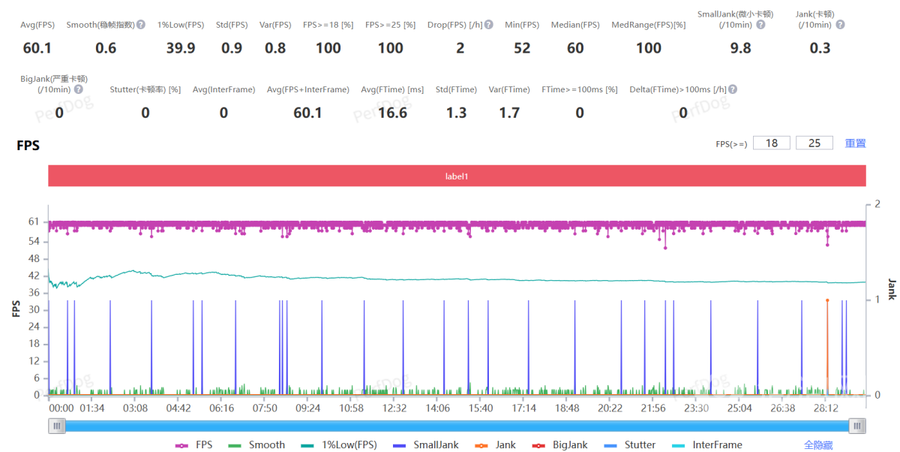The width and height of the screenshot is (900, 452).
Task: Select the red label1 bar
Action: [x=457, y=176]
